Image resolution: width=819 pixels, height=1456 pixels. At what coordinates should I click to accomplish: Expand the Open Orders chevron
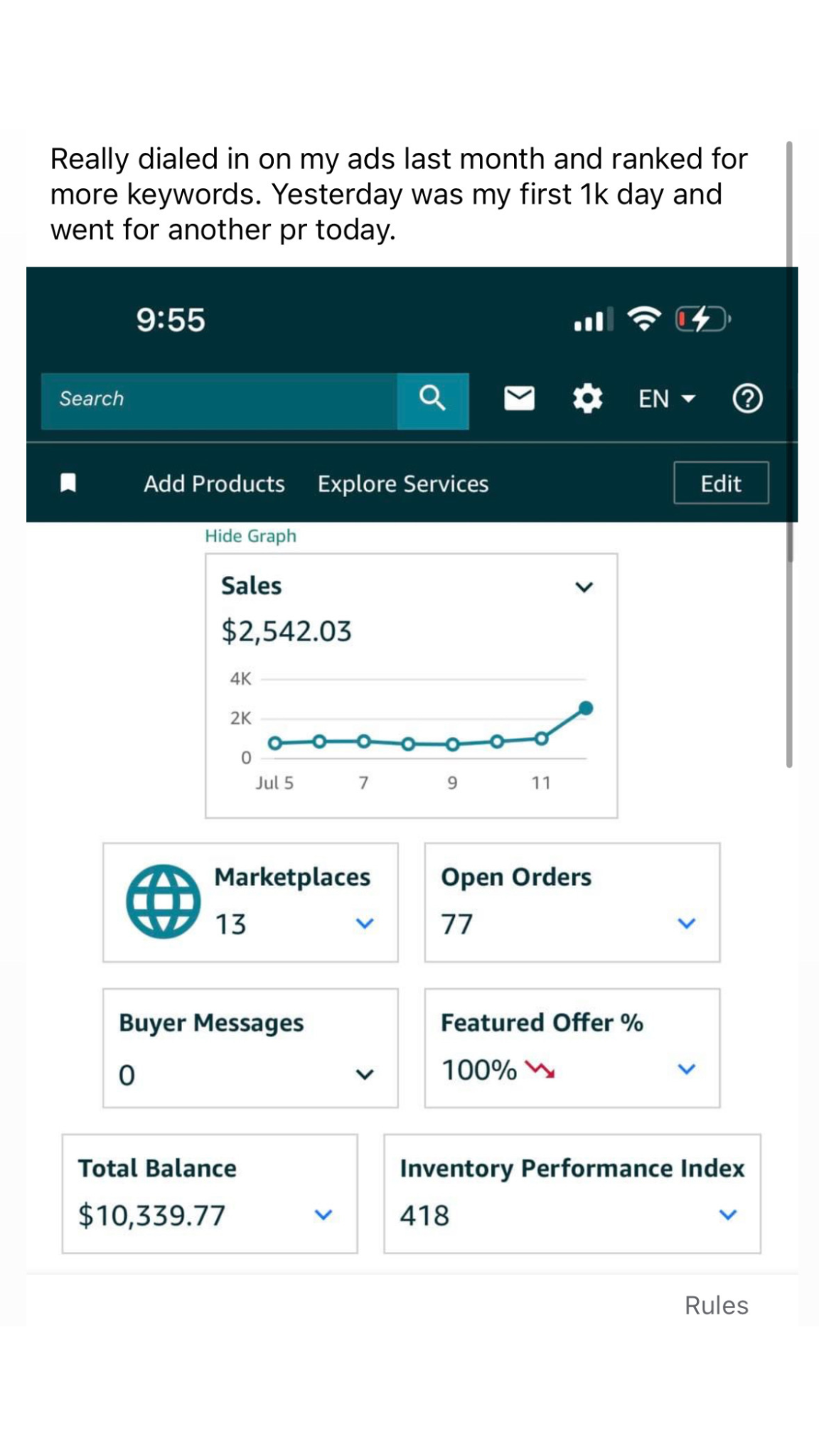click(686, 924)
